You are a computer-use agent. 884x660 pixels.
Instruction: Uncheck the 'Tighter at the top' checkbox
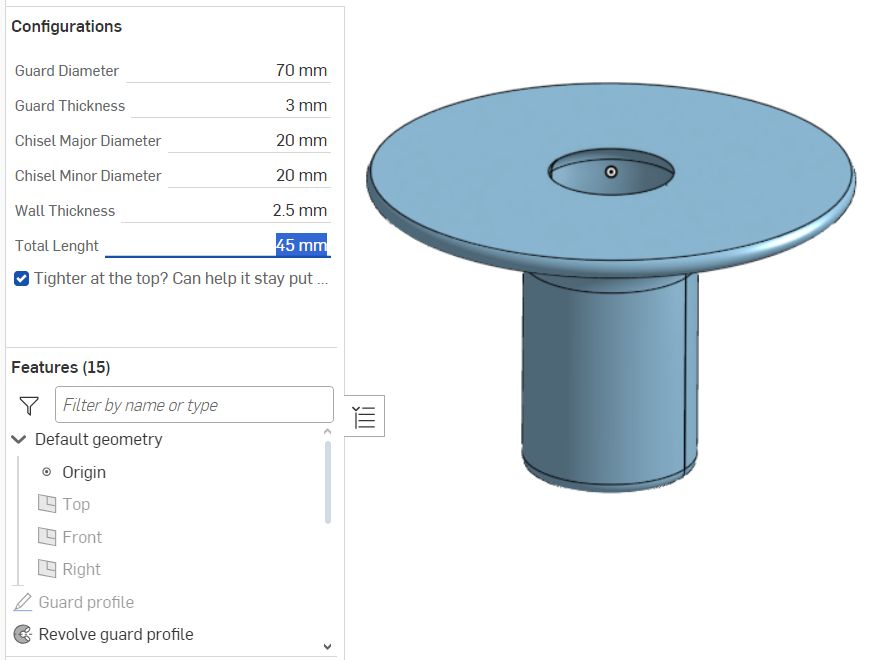[x=21, y=278]
